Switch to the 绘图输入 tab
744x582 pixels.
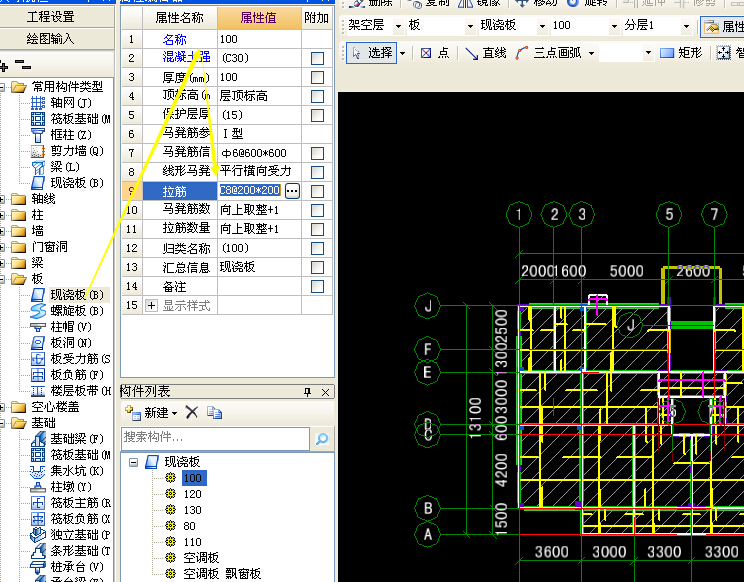coord(51,38)
